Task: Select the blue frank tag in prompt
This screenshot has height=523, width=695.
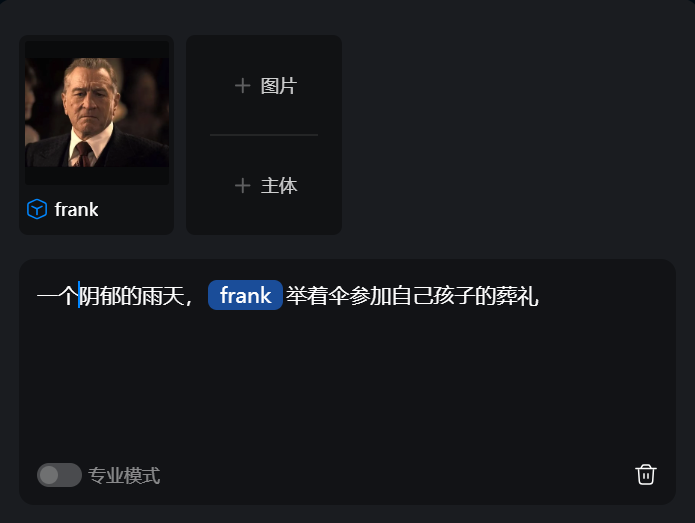Action: pyautogui.click(x=245, y=295)
